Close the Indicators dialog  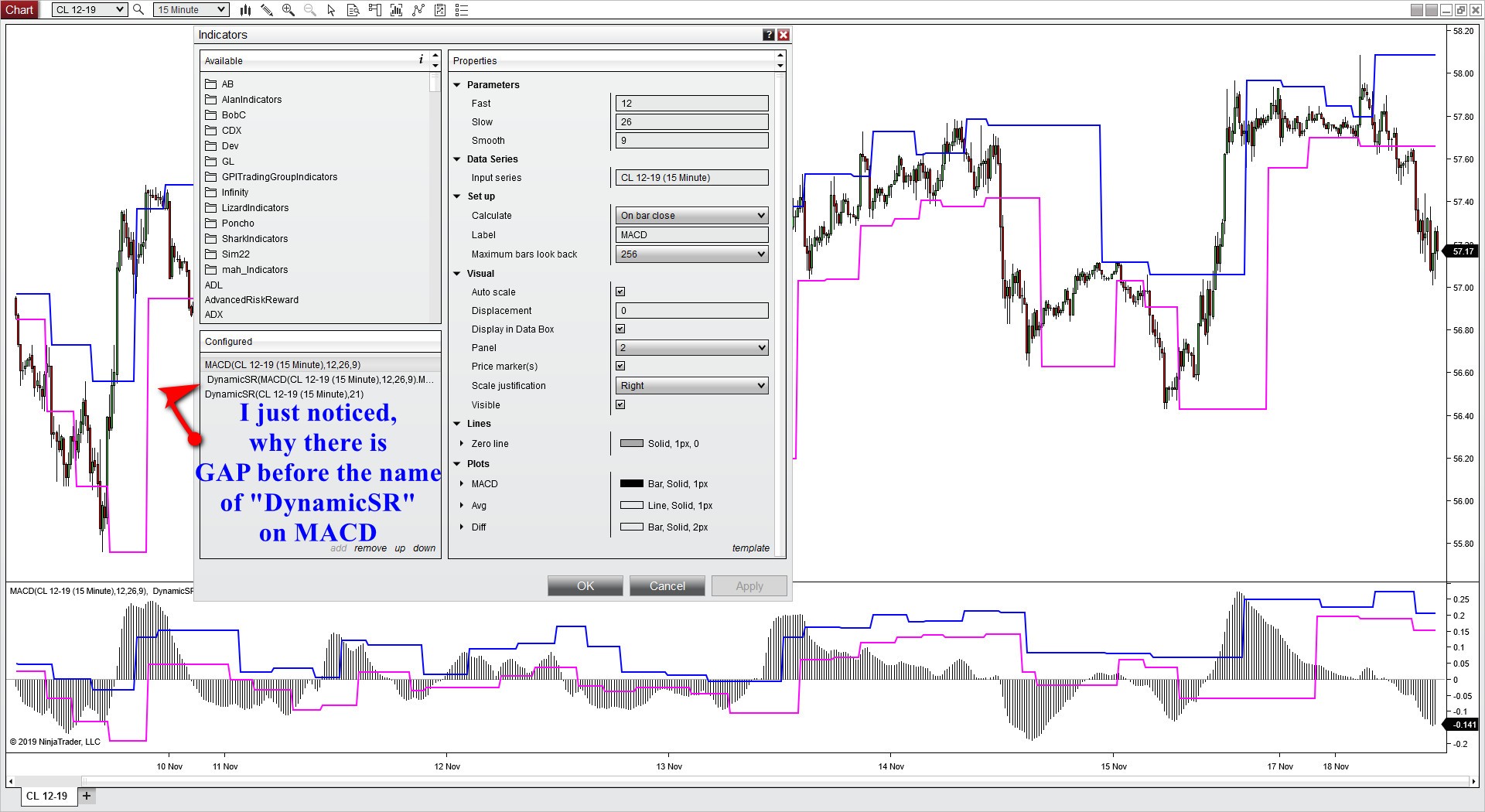(783, 35)
